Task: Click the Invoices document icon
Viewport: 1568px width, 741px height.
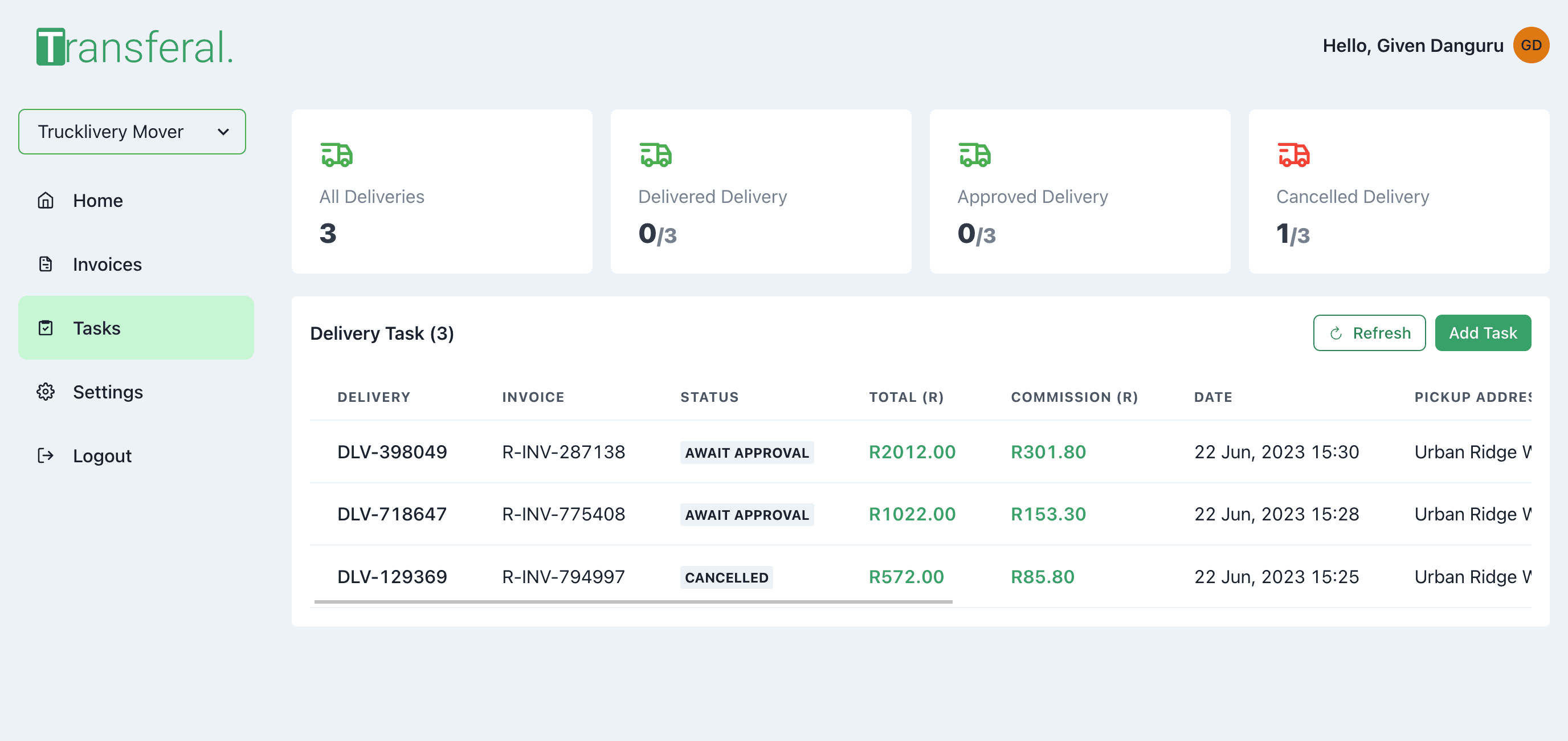Action: click(46, 264)
